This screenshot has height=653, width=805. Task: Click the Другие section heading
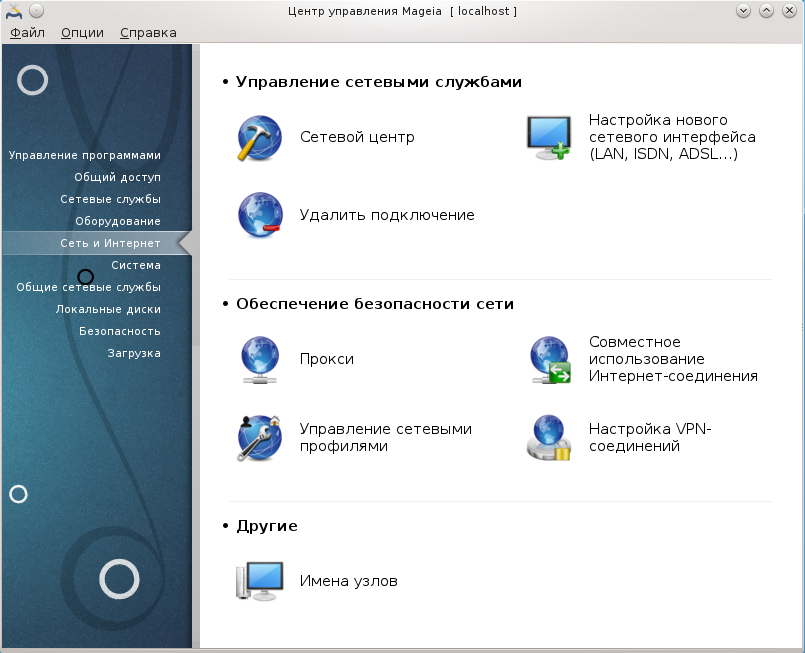pyautogui.click(x=266, y=526)
